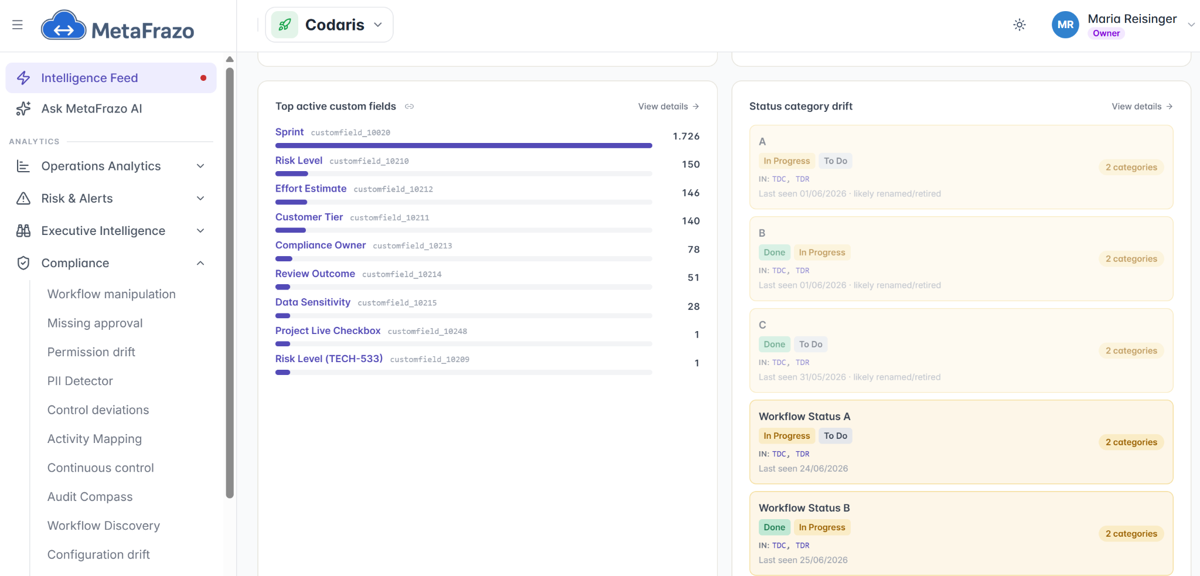Image resolution: width=1200 pixels, height=576 pixels.
Task: Go to Audit Compass
Action: point(90,497)
